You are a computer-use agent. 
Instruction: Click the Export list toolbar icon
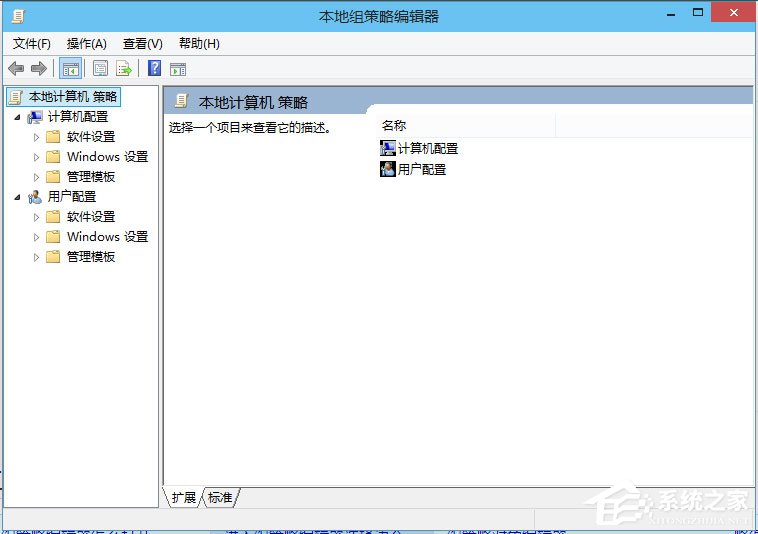[124, 68]
